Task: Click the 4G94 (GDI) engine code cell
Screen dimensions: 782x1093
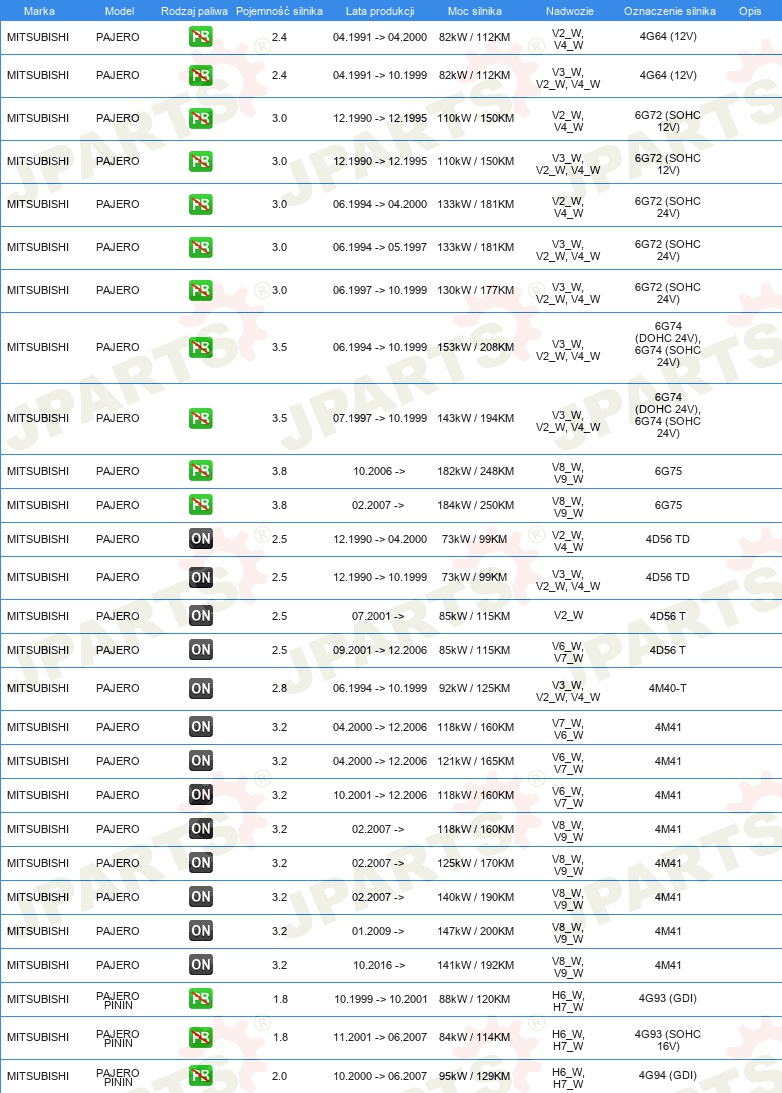Action: pos(668,1076)
